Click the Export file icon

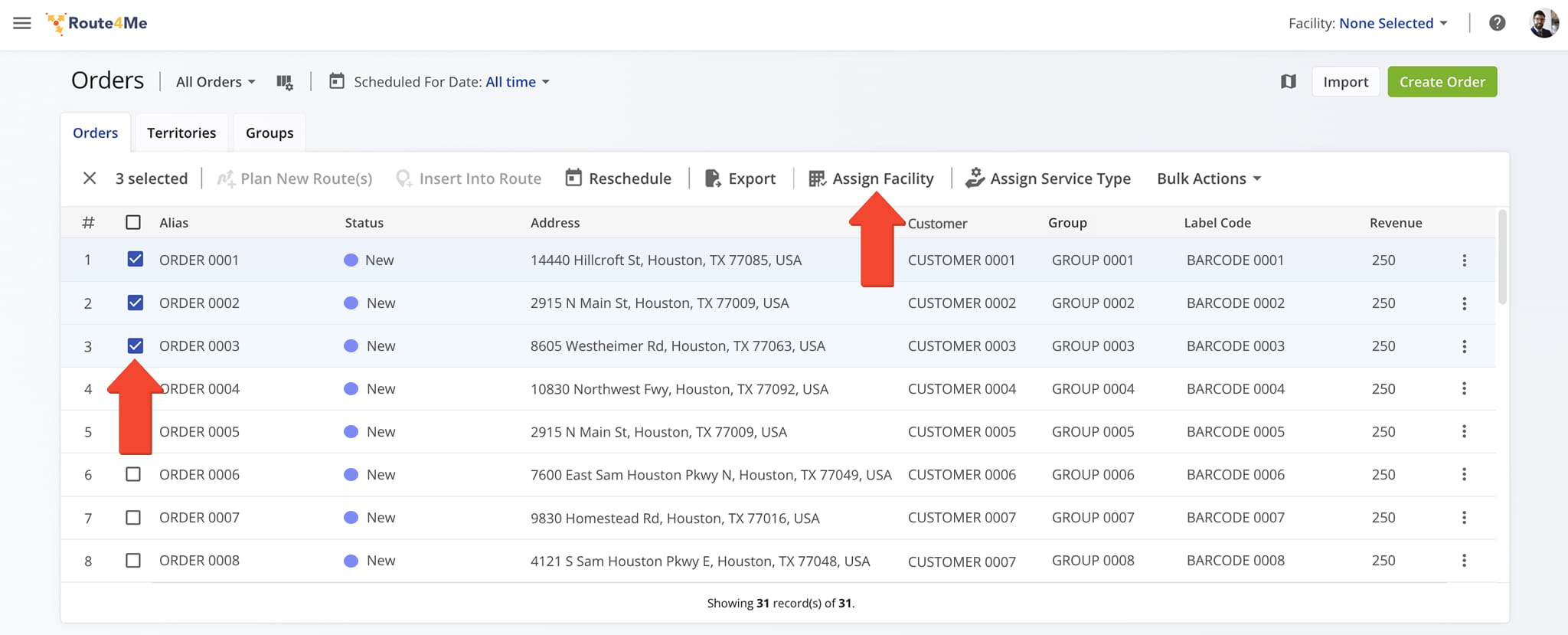(x=712, y=178)
